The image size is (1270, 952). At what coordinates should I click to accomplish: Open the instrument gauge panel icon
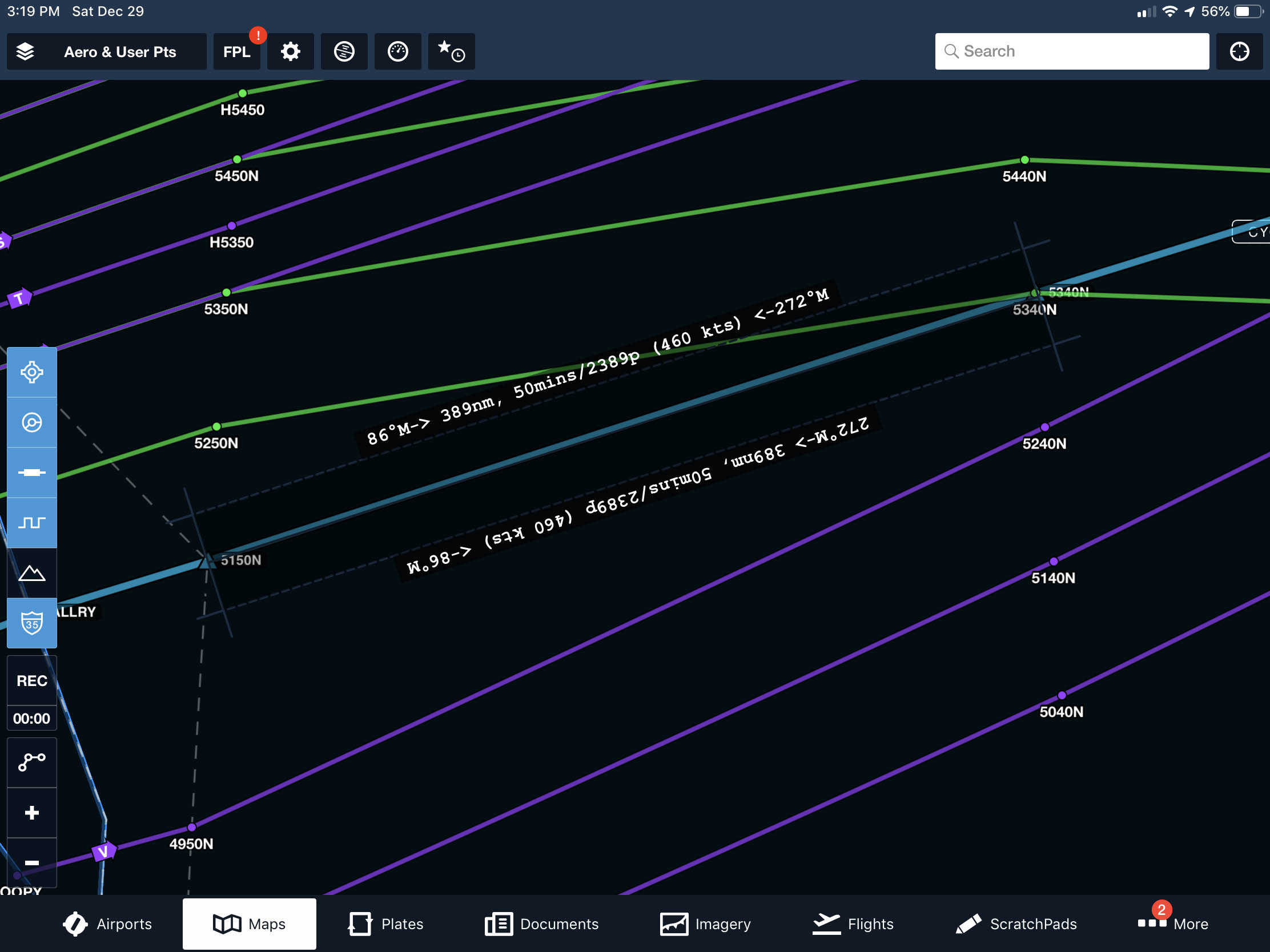click(x=397, y=51)
